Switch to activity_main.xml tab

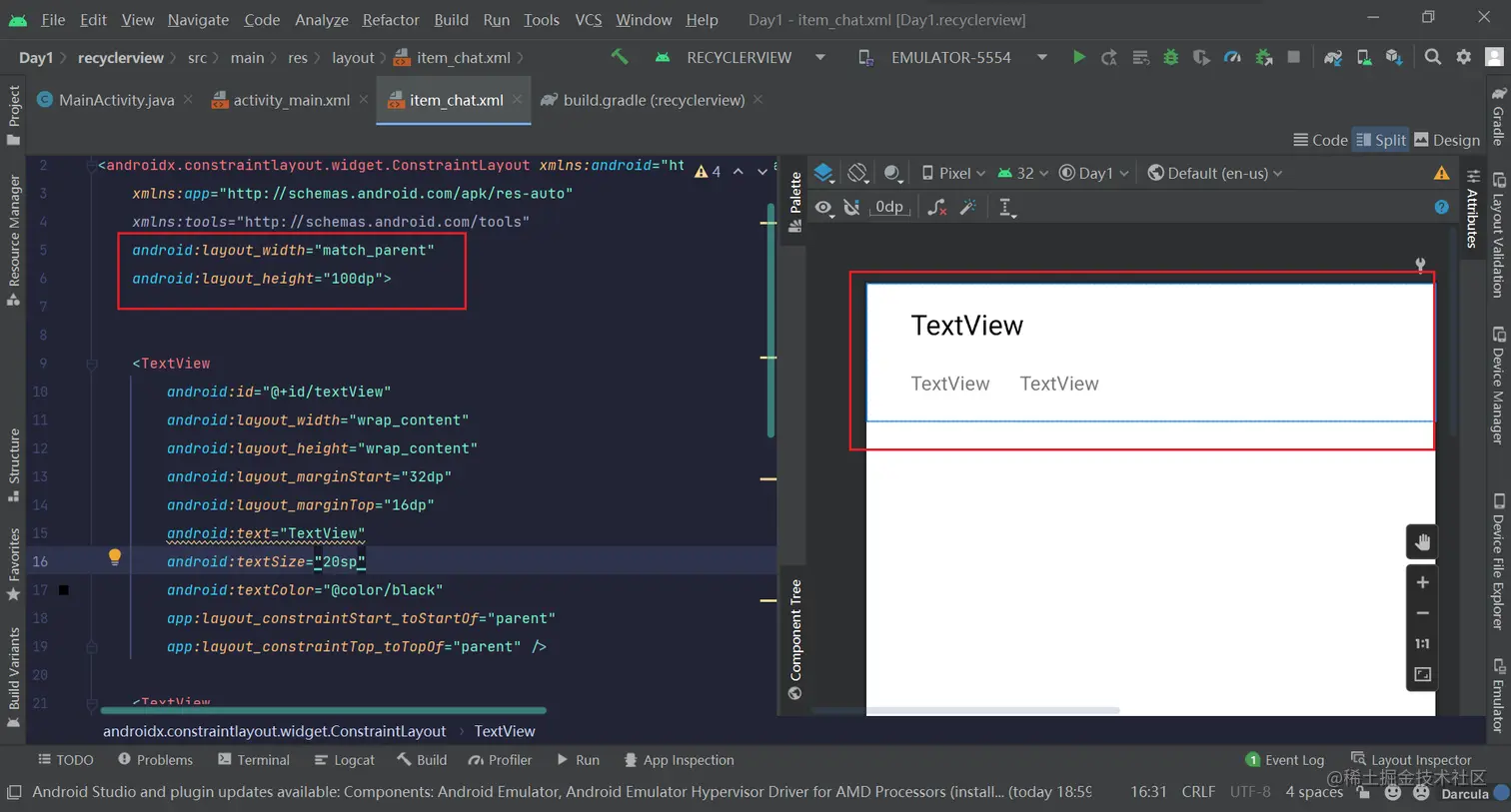tap(291, 100)
